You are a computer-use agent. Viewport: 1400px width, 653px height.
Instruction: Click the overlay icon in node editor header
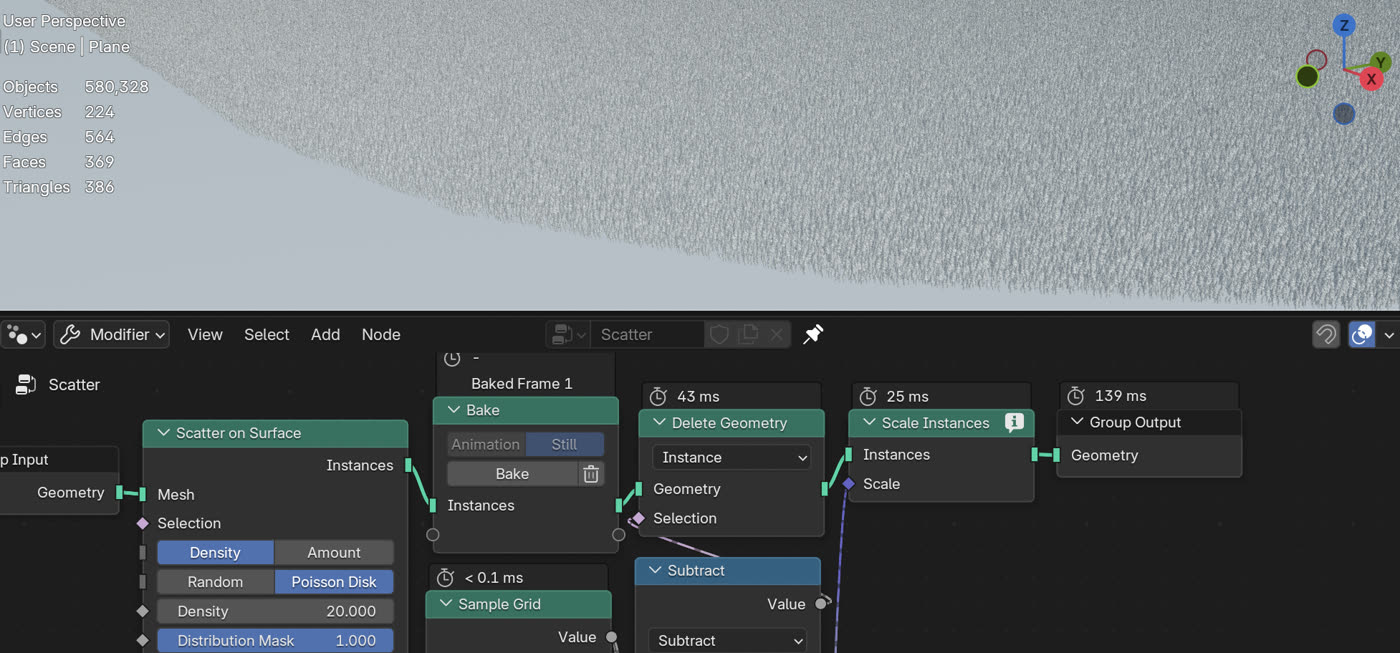[1361, 335]
